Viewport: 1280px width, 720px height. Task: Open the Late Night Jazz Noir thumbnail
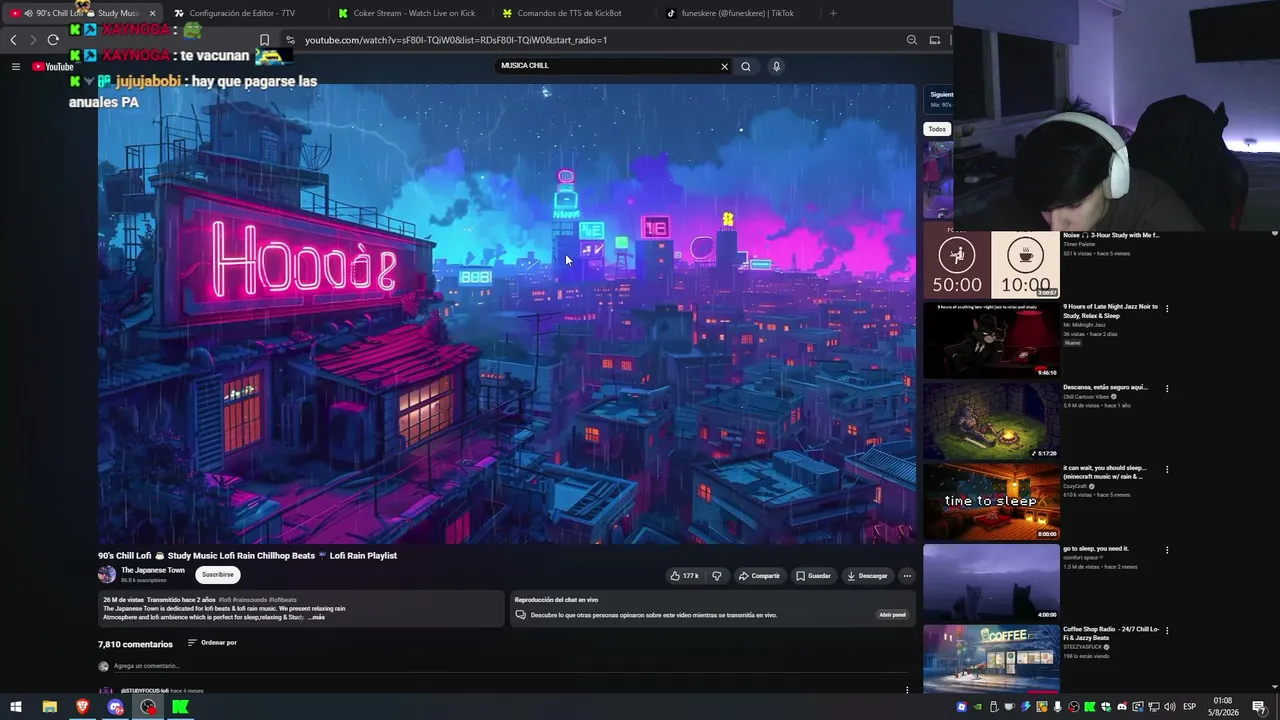pyautogui.click(x=991, y=340)
